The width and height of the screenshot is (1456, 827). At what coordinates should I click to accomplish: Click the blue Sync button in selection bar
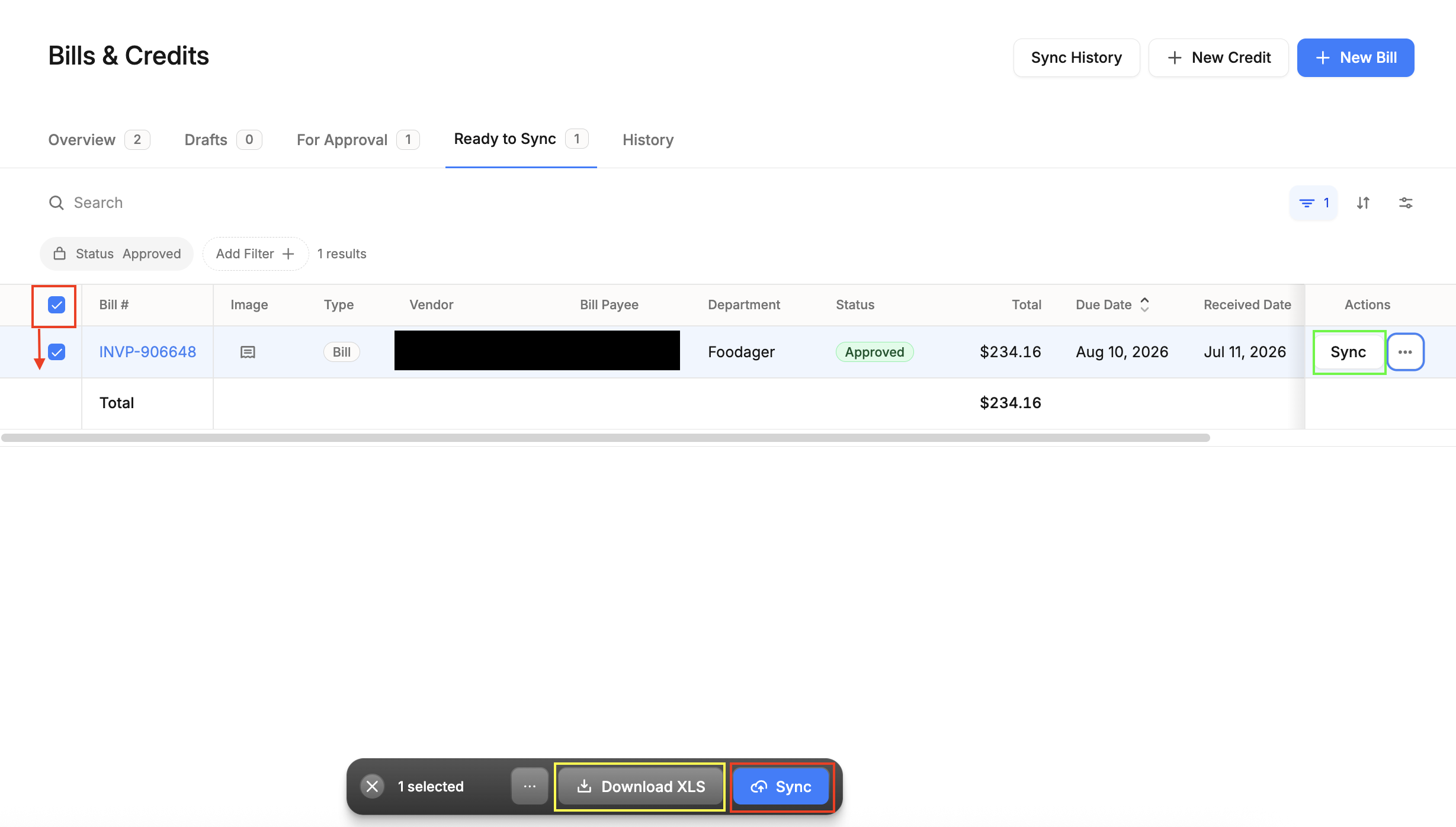pos(781,787)
